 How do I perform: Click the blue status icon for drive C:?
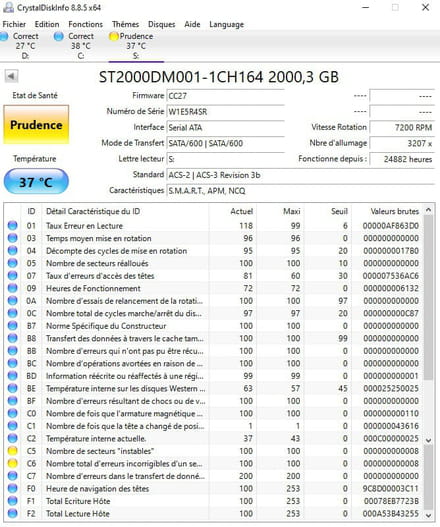(x=58, y=36)
